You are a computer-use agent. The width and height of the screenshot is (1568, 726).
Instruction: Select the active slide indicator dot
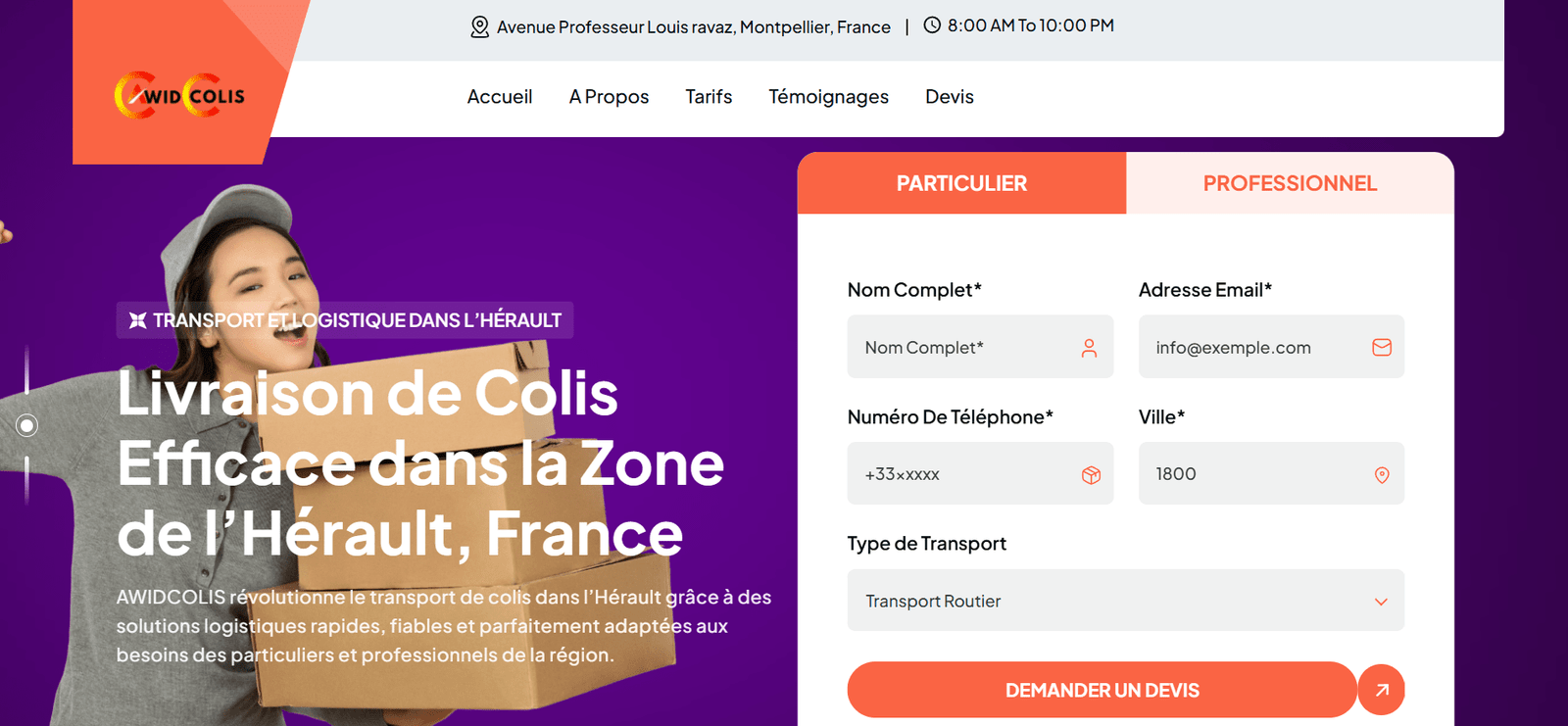pyautogui.click(x=27, y=425)
